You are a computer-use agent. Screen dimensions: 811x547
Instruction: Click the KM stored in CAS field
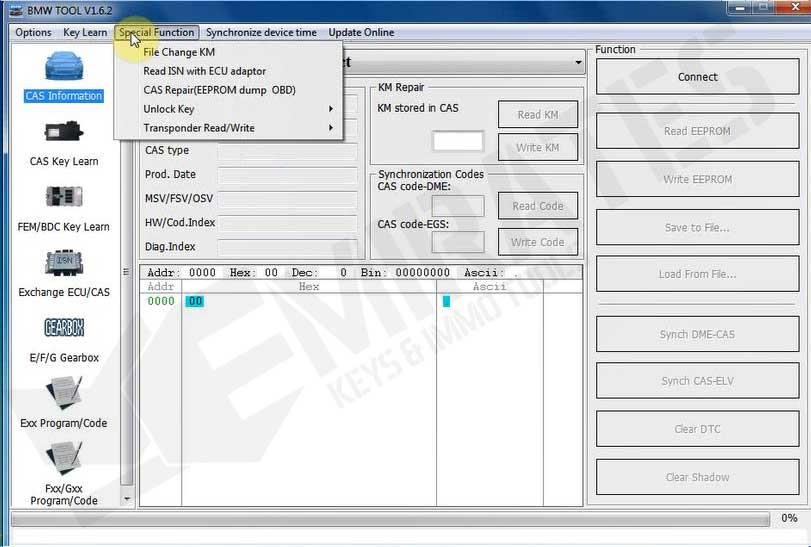(458, 141)
